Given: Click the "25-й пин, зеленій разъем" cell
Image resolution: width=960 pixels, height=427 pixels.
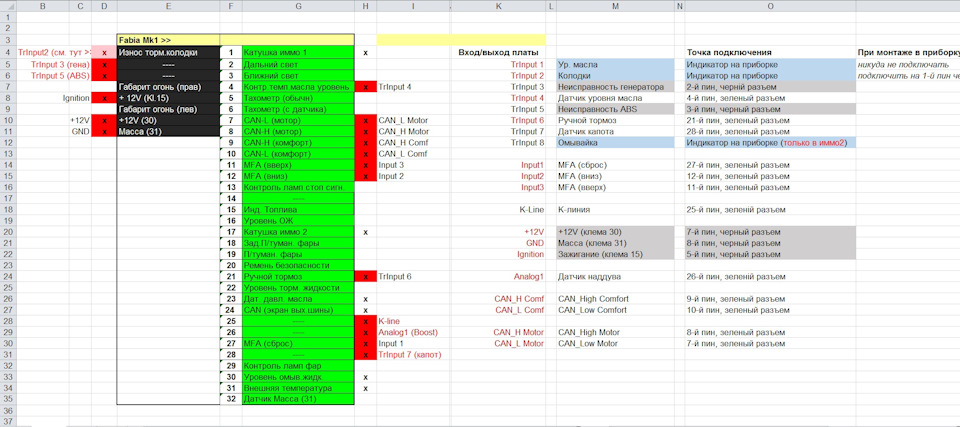Looking at the screenshot, I should click(x=770, y=210).
